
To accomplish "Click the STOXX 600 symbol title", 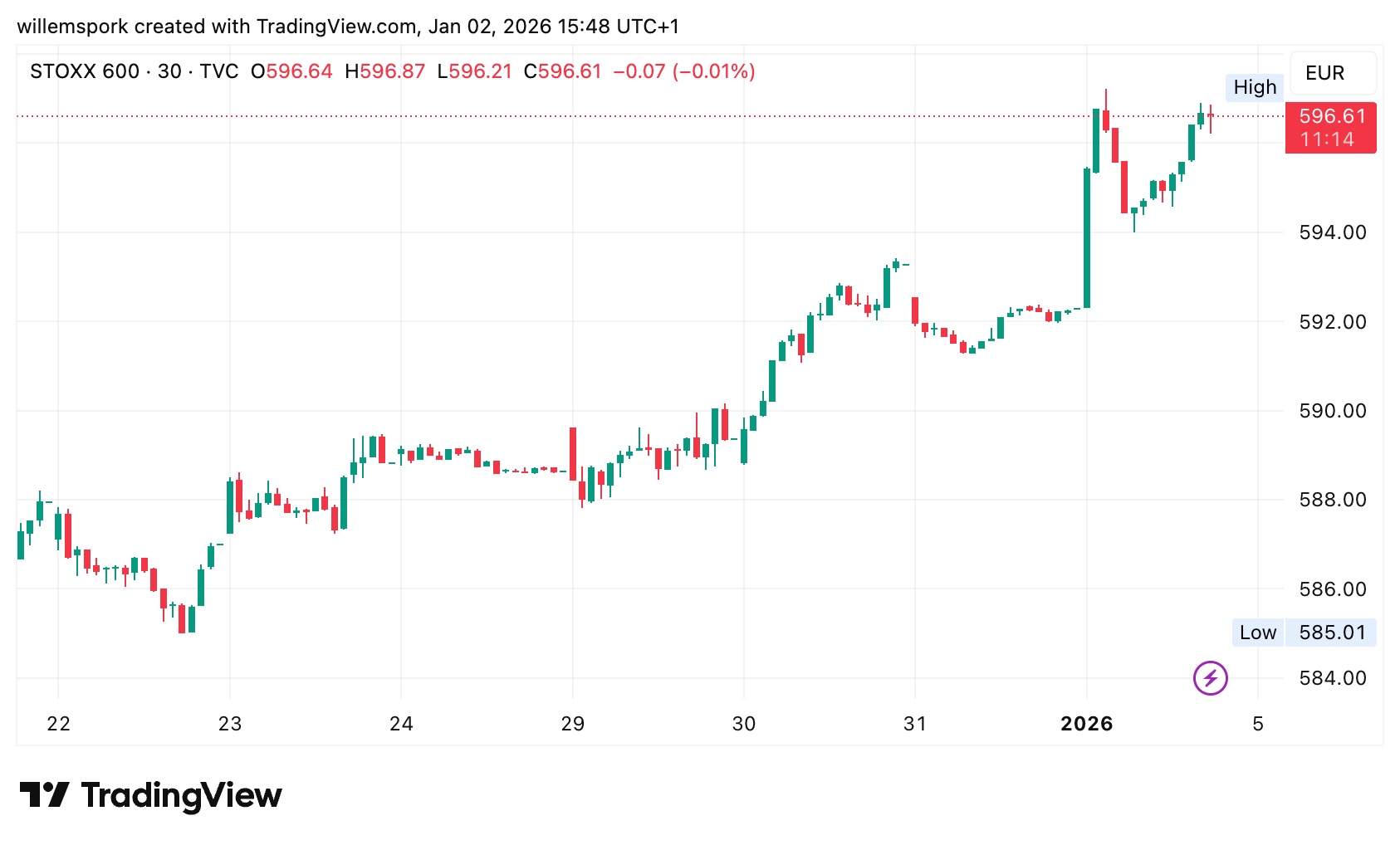I will (x=85, y=71).
